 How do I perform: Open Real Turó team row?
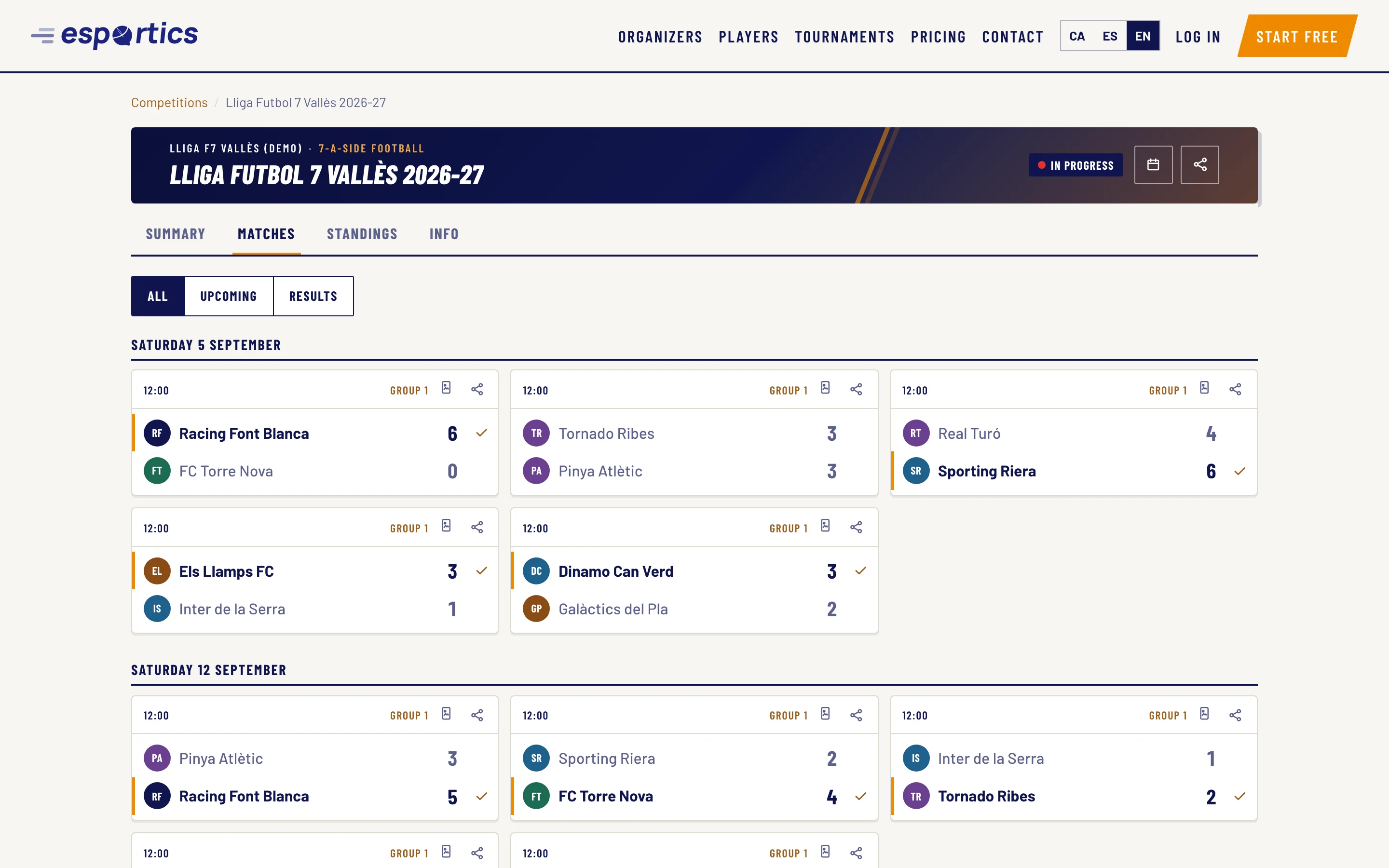coord(1073,434)
